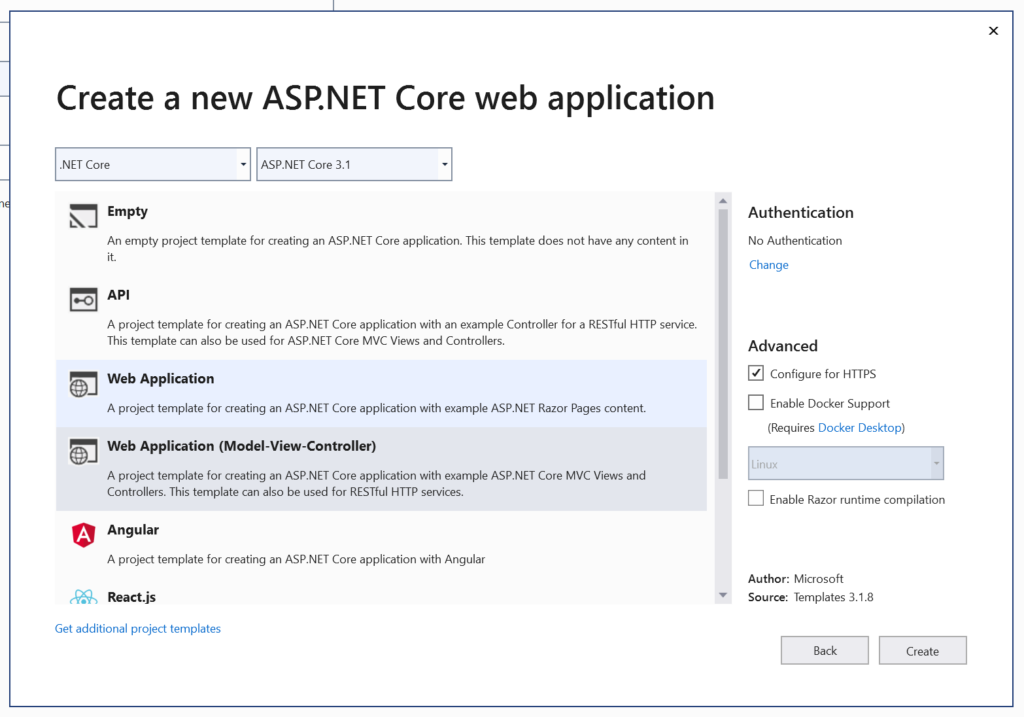Enable Docker Support checkbox
Image resolution: width=1024 pixels, height=717 pixels.
(x=756, y=402)
